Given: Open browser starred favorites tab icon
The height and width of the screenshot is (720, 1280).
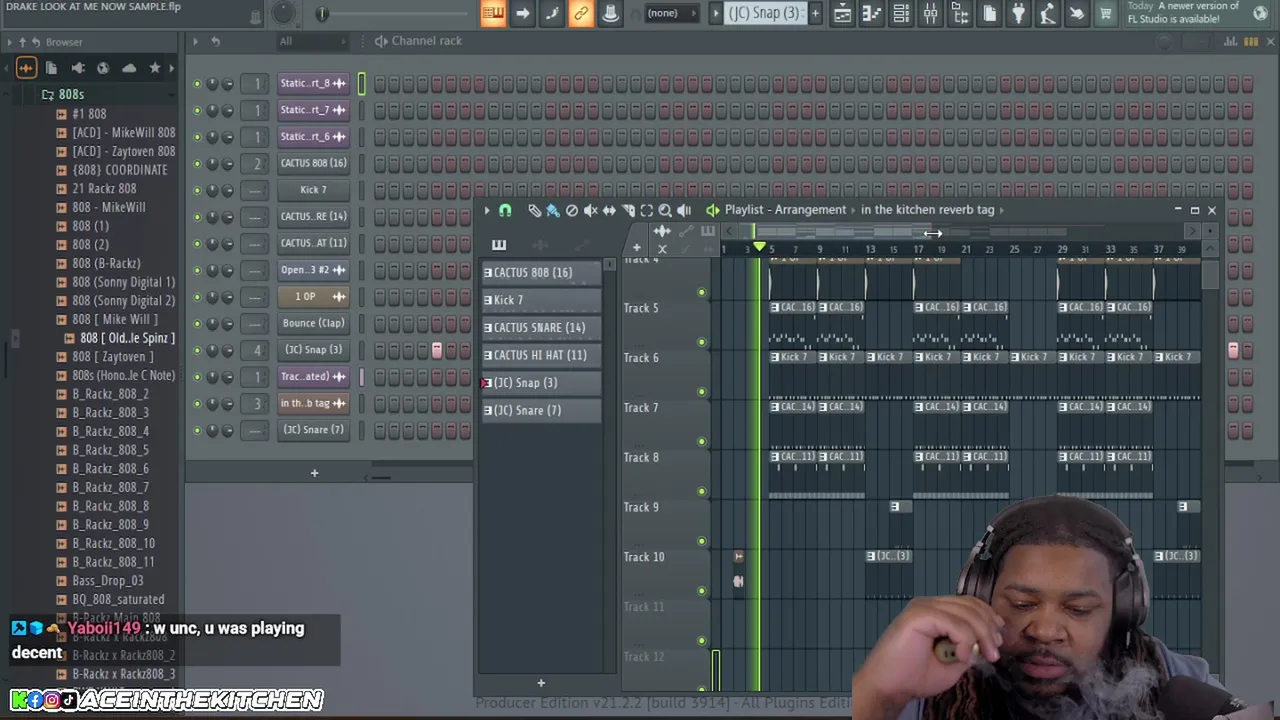Looking at the screenshot, I should click(154, 68).
